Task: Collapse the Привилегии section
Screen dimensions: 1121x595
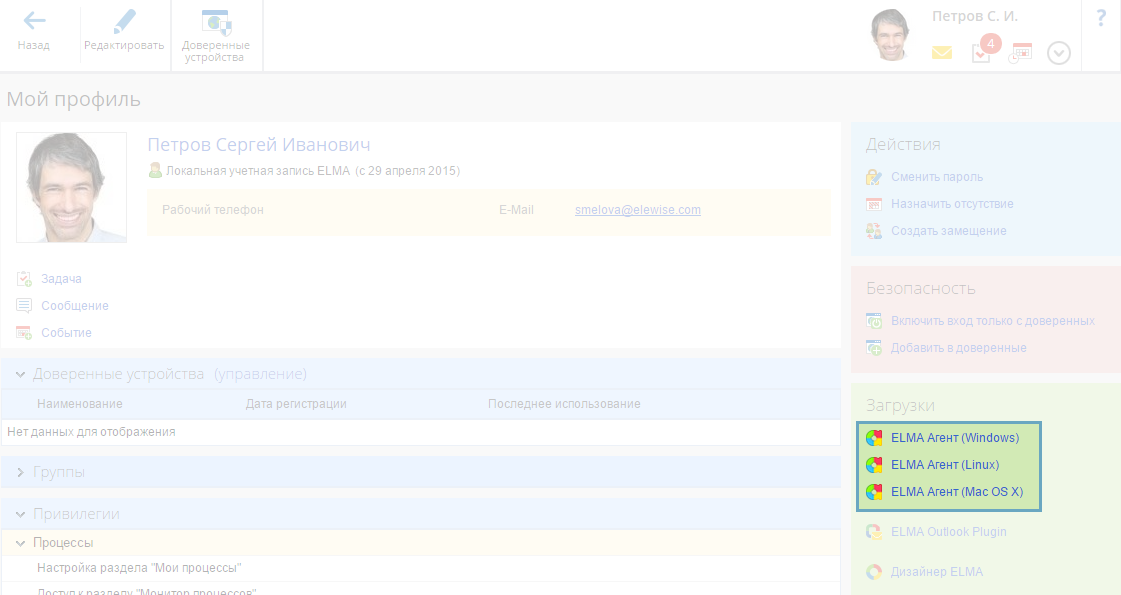Action: 21,514
